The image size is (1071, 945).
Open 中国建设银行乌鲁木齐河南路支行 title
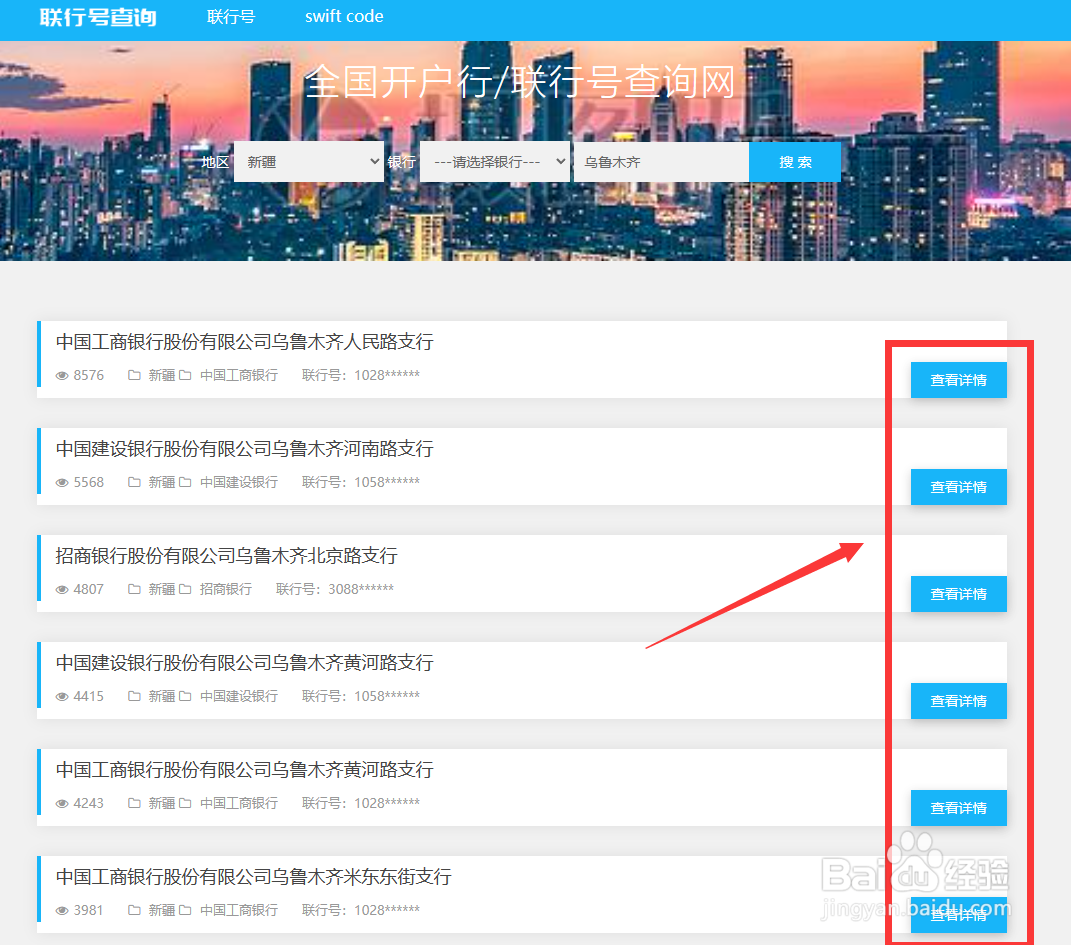tap(245, 449)
